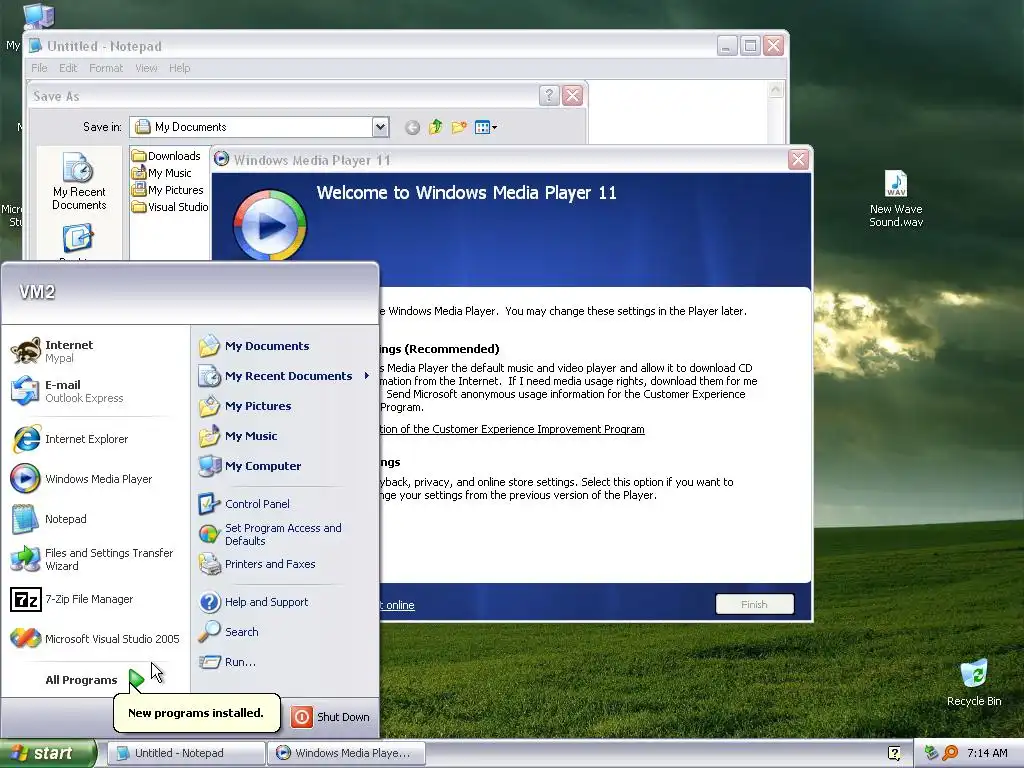Open My Pictures in Start menu
The height and width of the screenshot is (768, 1024).
(x=285, y=406)
